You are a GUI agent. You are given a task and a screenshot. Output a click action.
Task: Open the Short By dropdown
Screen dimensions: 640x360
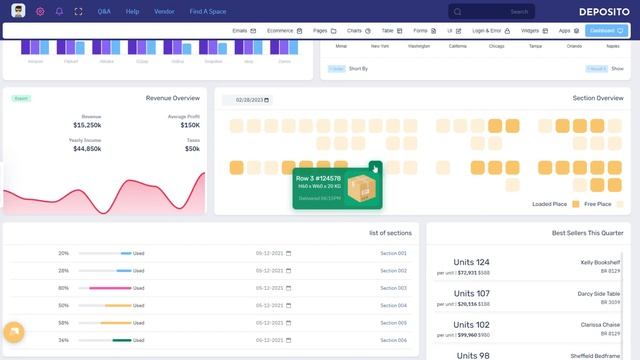[x=337, y=69]
